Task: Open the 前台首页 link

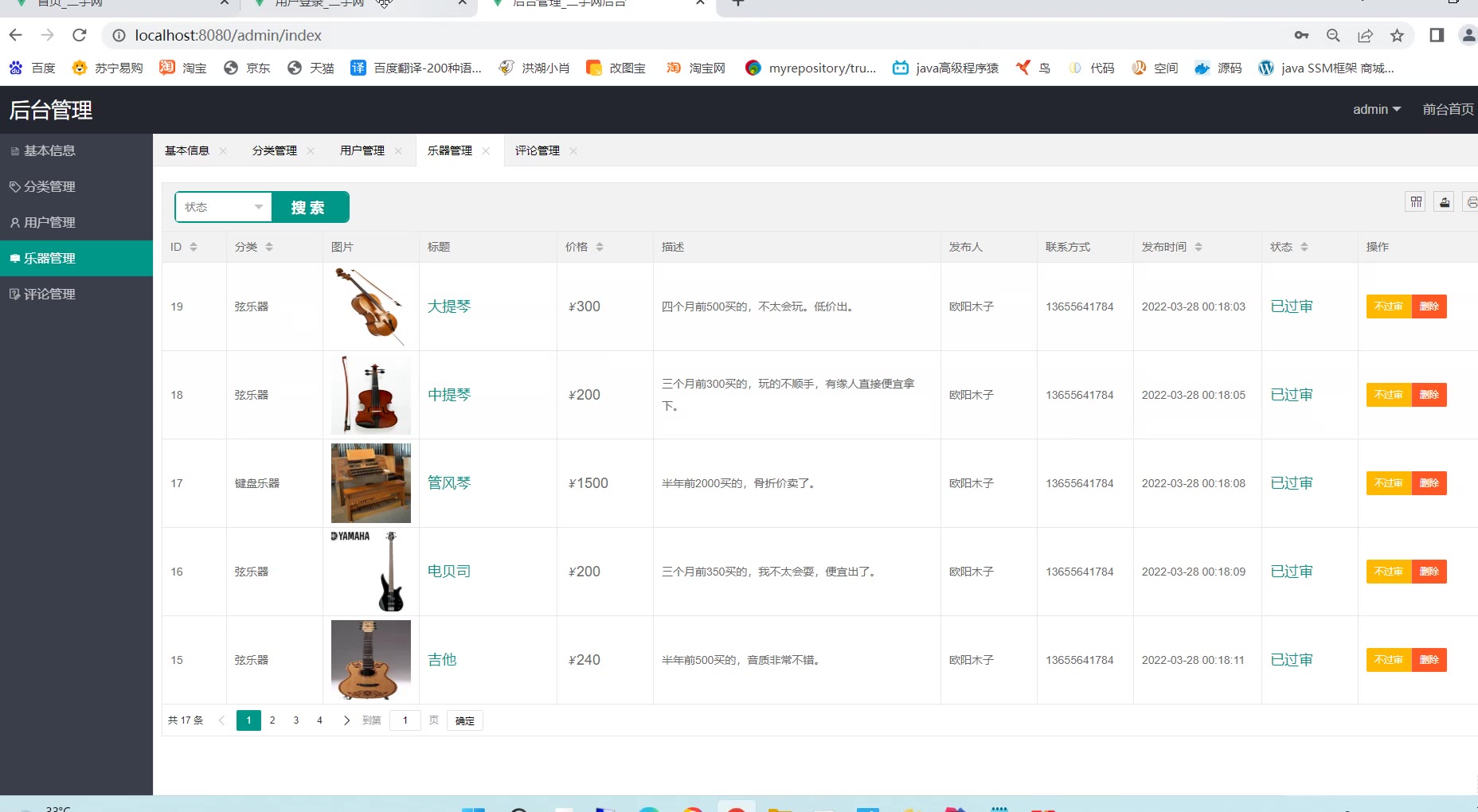Action: click(1448, 110)
